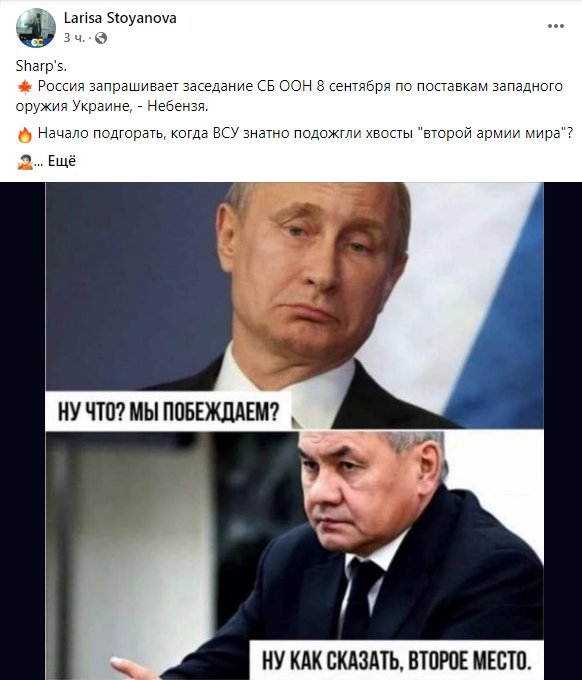Click the caption "НУ КАК СКАЗАТЬ, ВТОРОЕ МЕСТО."

[396, 660]
